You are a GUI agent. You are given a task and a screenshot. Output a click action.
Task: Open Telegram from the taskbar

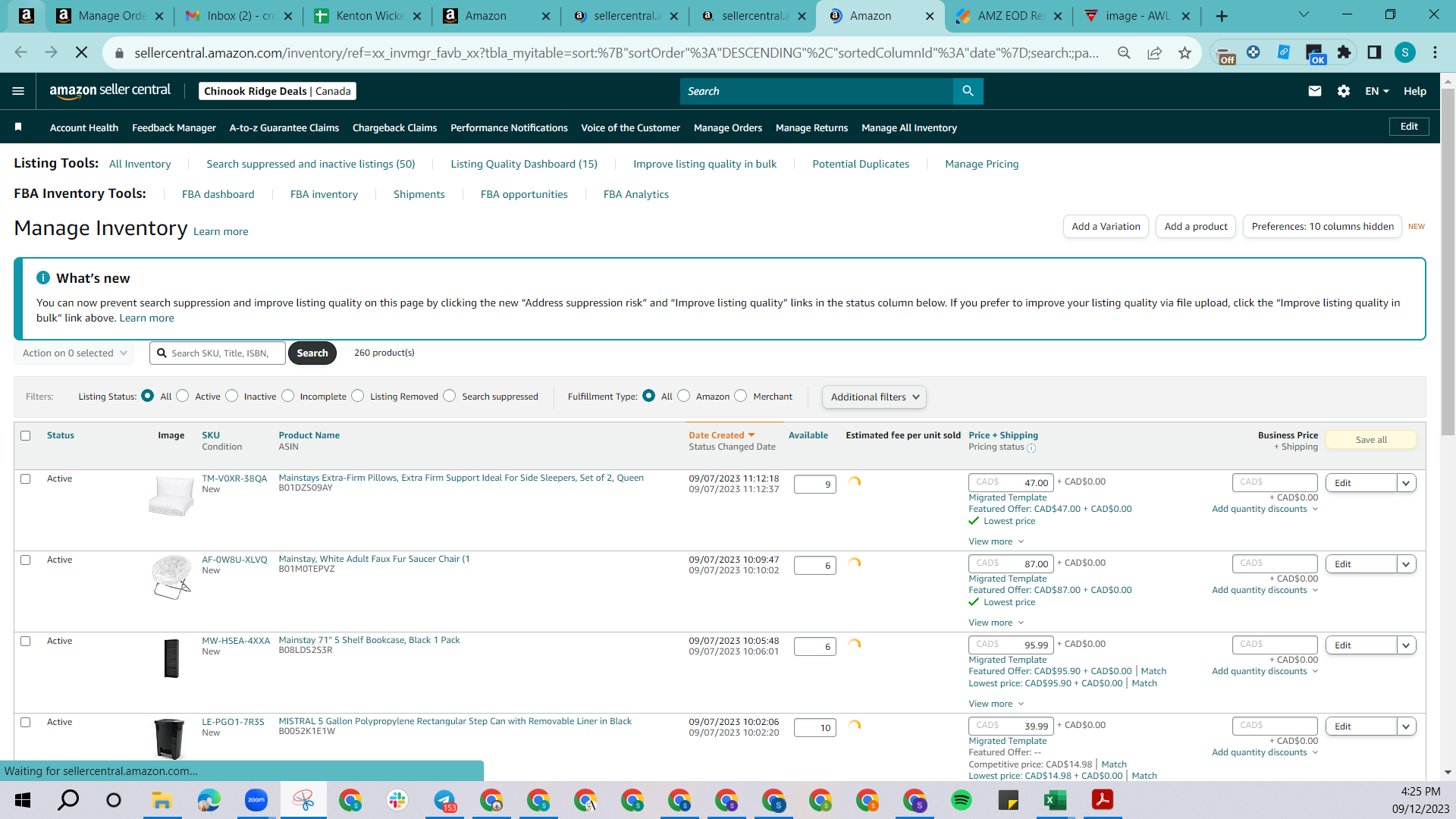click(444, 800)
